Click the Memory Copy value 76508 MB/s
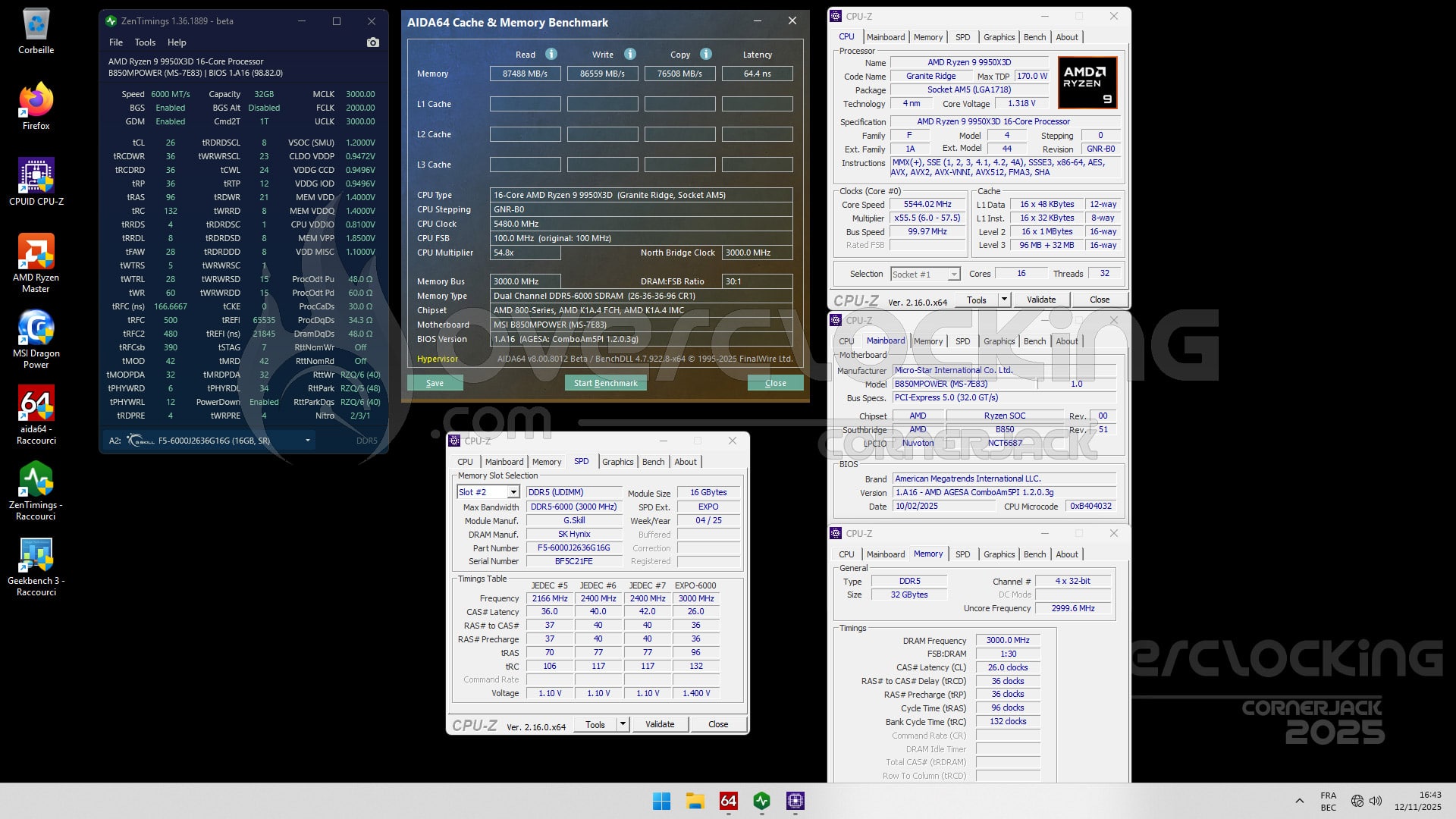The image size is (1456, 819). point(680,74)
